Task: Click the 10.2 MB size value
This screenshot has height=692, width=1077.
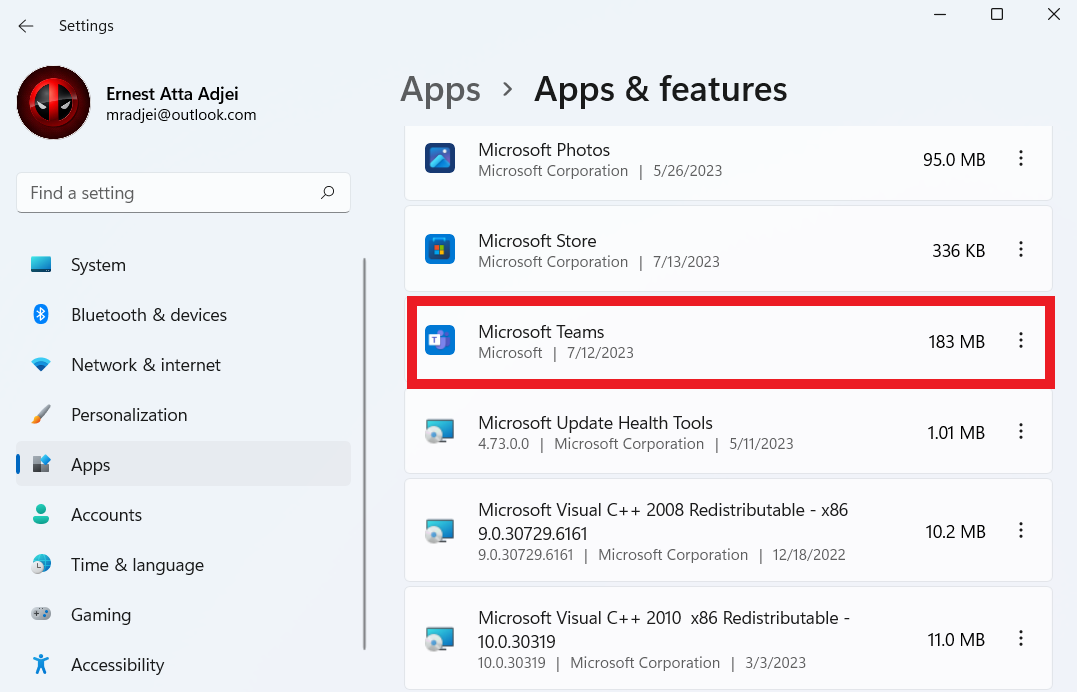Action: pos(955,532)
